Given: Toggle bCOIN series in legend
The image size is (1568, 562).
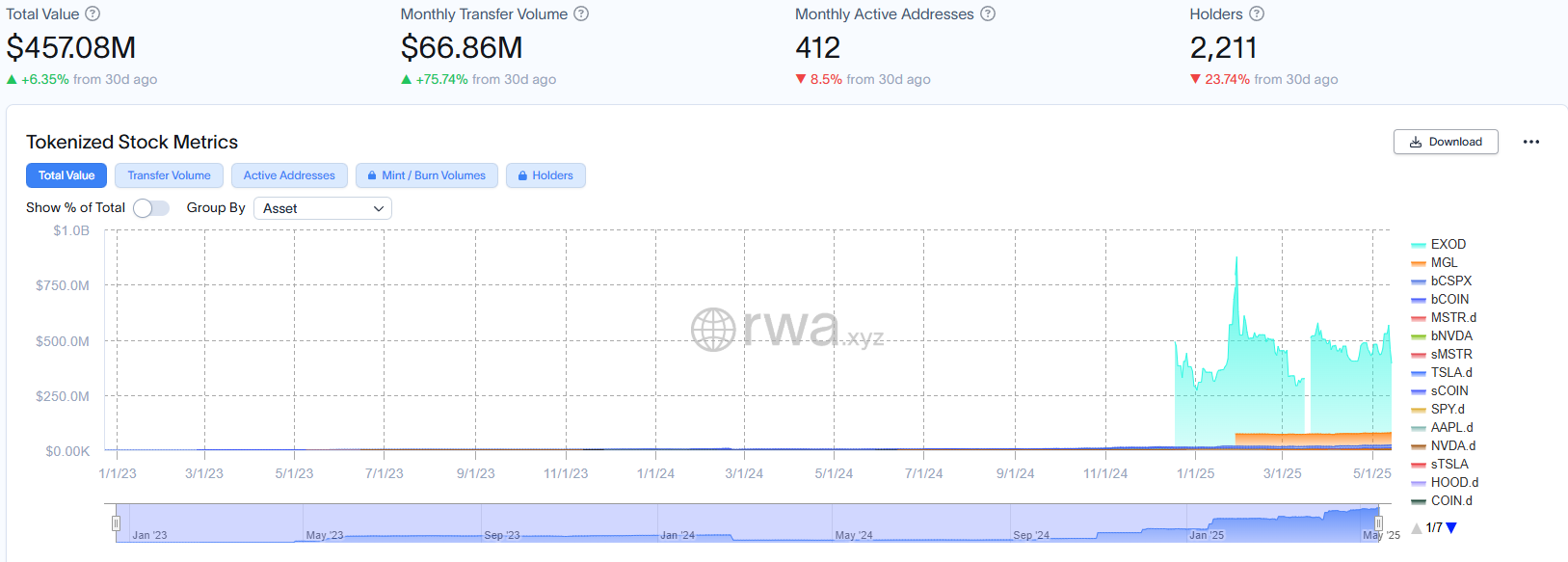Looking at the screenshot, I should 1440,299.
